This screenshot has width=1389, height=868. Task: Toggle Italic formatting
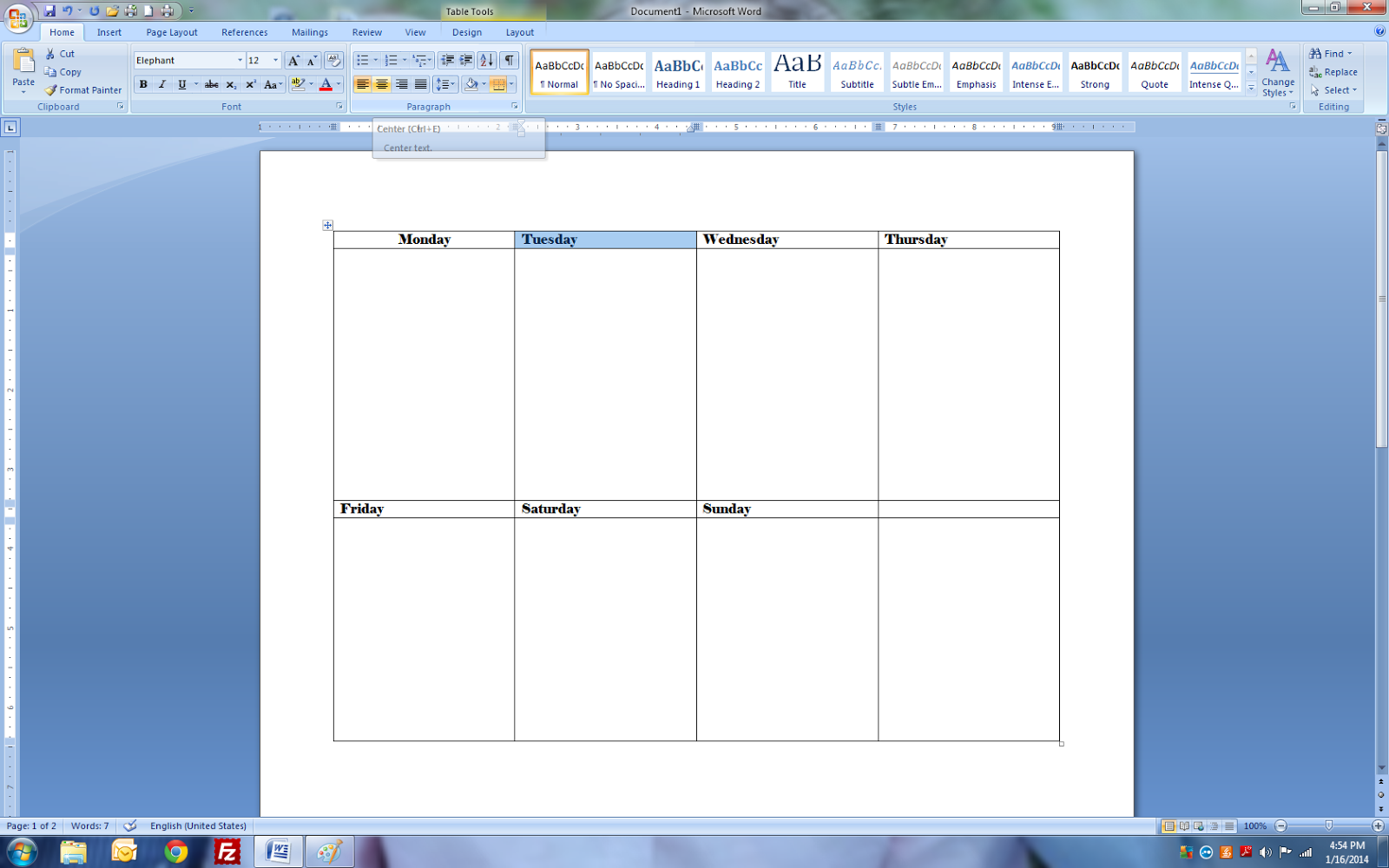pos(162,84)
